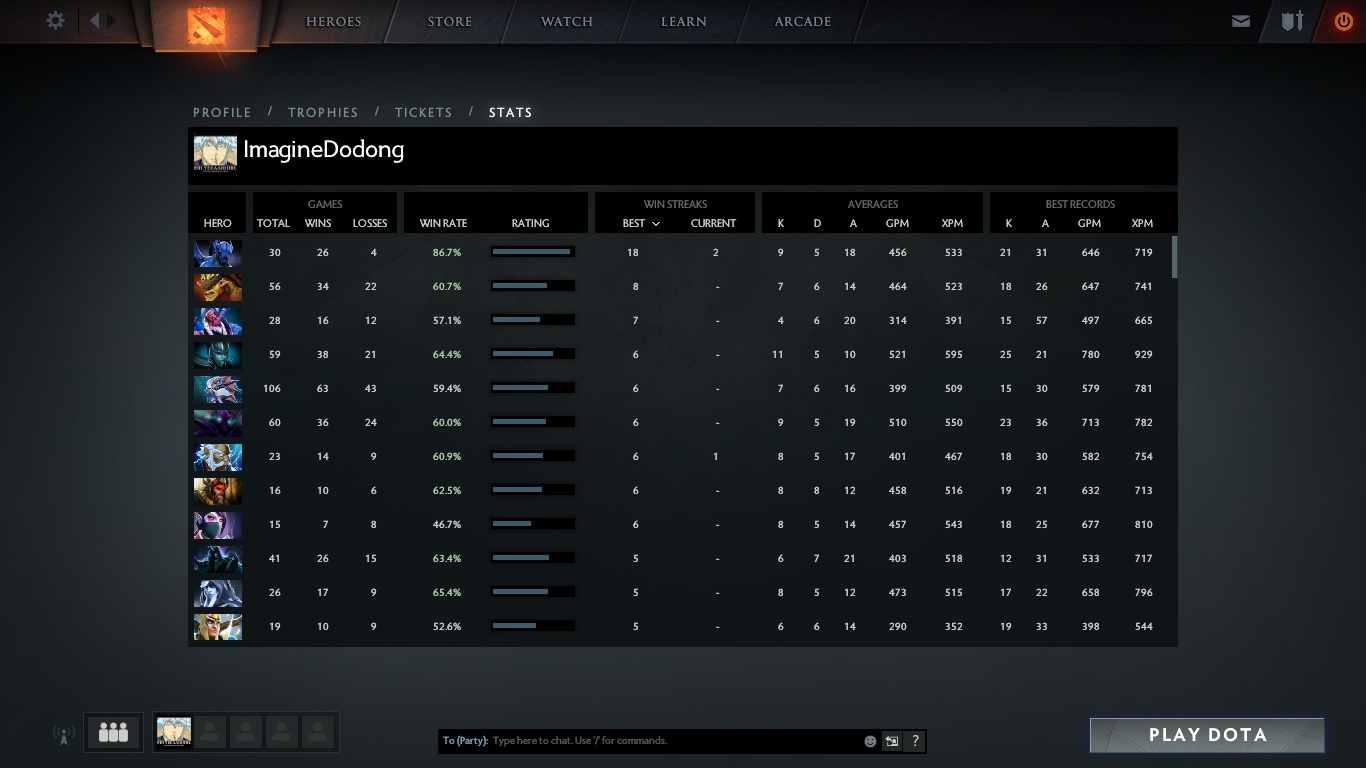Sort by WIN RATE column header
This screenshot has width=1366, height=768.
[x=443, y=223]
